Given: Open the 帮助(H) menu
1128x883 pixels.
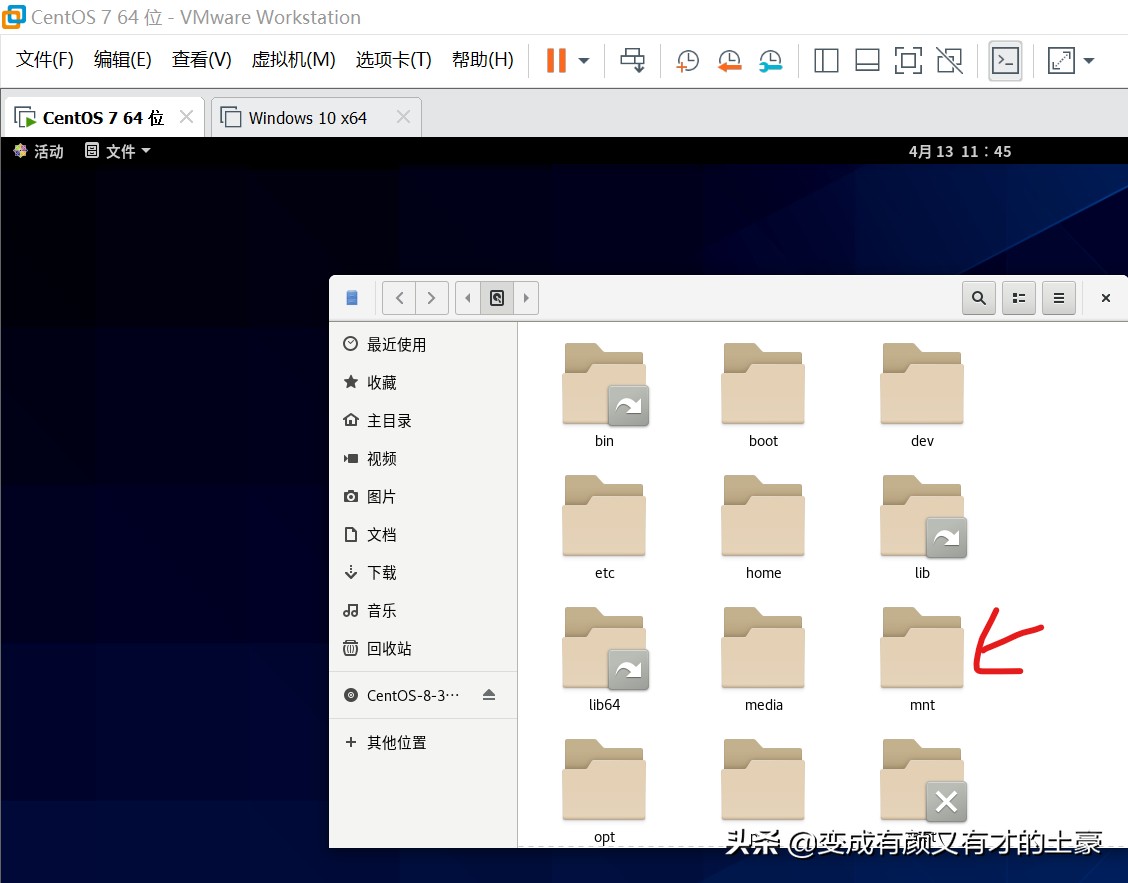Looking at the screenshot, I should pos(483,59).
